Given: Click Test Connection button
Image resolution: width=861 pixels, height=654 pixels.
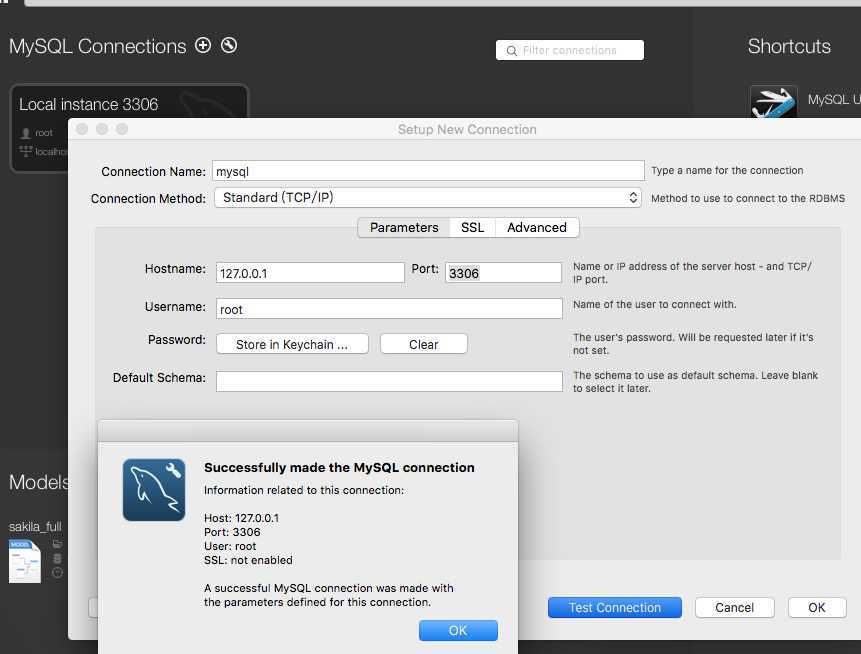Looking at the screenshot, I should pos(614,607).
